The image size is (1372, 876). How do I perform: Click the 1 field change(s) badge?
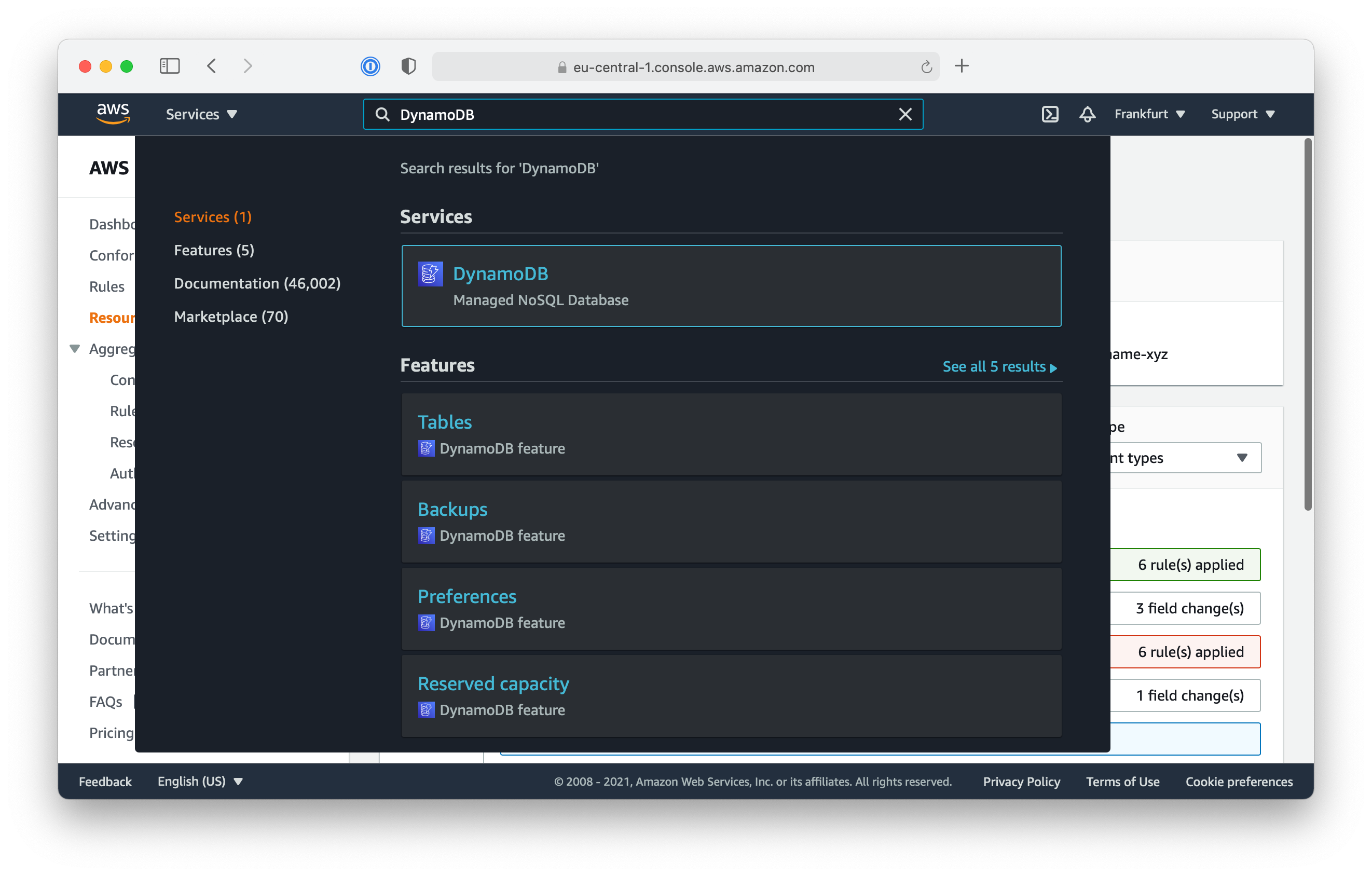[x=1185, y=696]
